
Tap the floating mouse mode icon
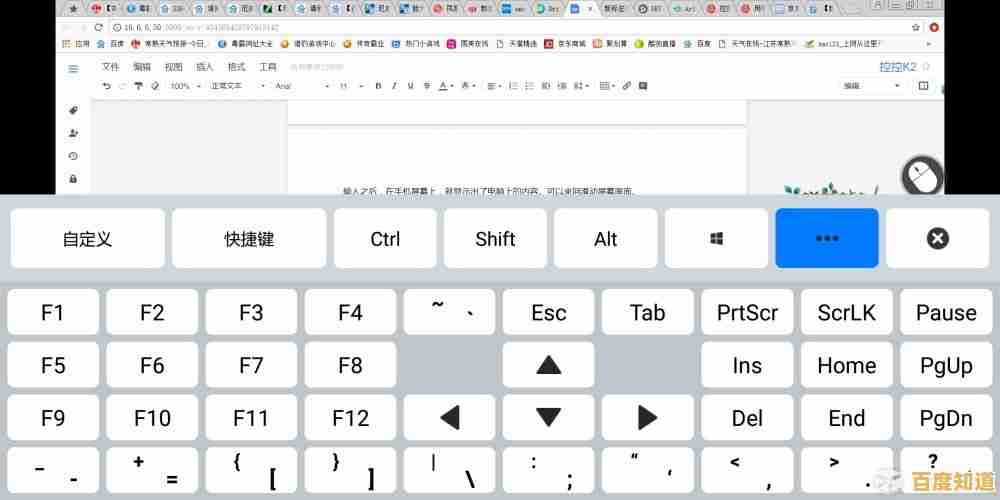pyautogui.click(x=922, y=177)
